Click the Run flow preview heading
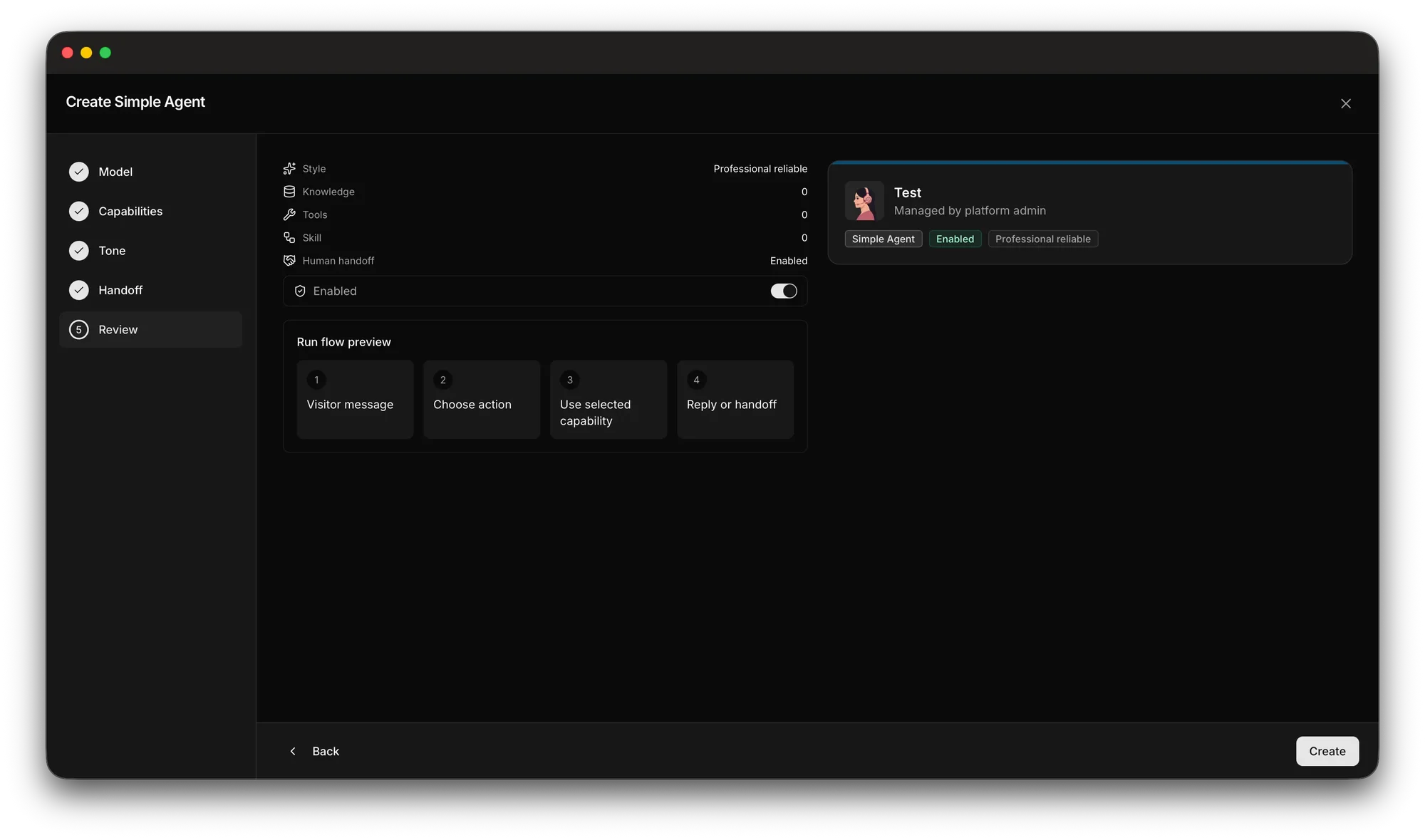This screenshot has width=1425, height=840. (344, 342)
